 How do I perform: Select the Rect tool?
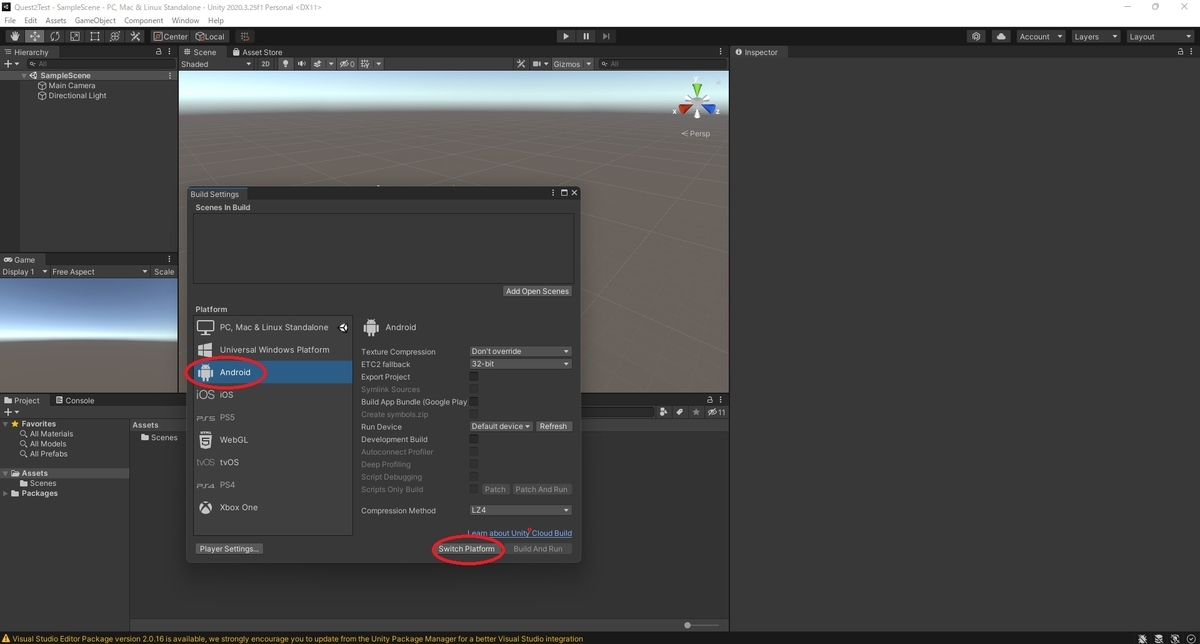[x=94, y=36]
